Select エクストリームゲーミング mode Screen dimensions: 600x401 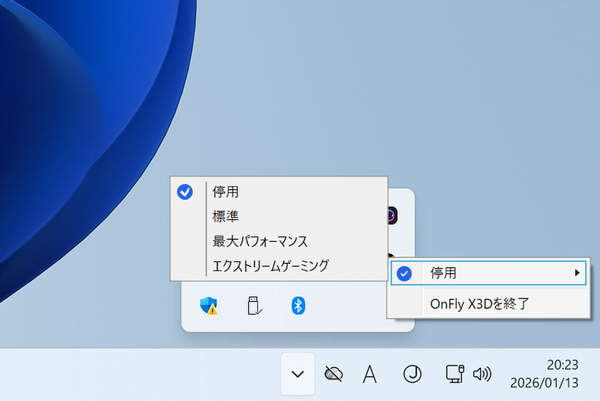[279, 266]
